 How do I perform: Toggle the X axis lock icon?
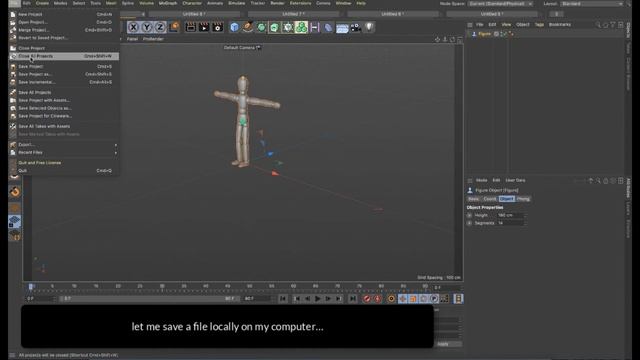click(x=133, y=27)
